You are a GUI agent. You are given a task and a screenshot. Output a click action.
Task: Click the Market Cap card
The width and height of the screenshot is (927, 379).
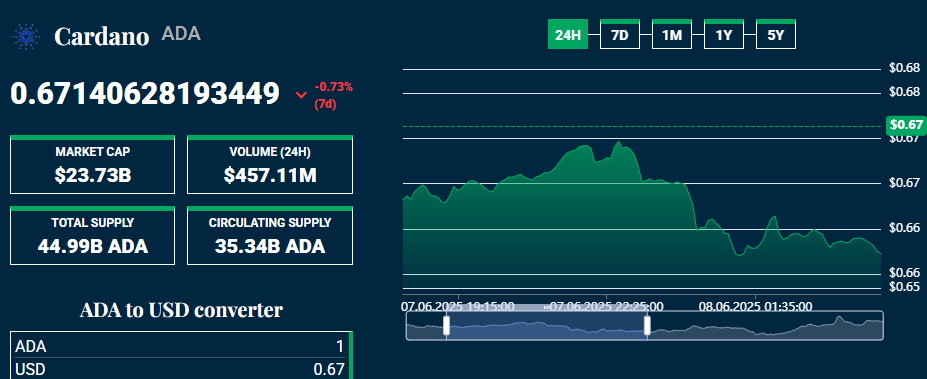92,164
